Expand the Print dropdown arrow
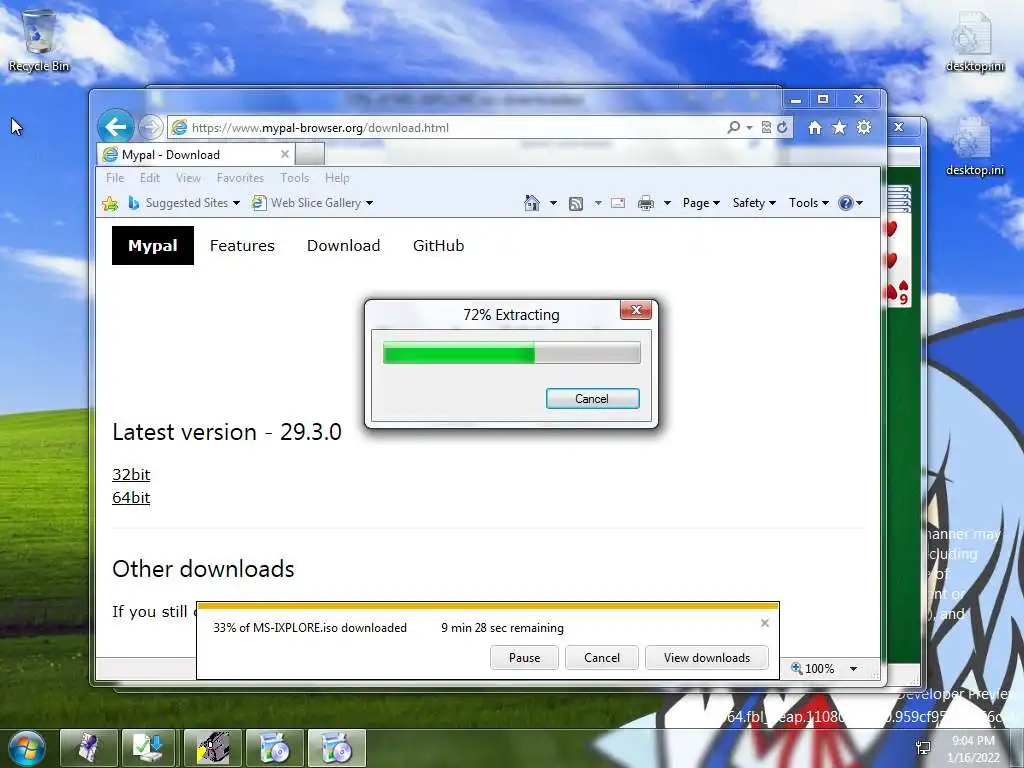1024x768 pixels. tap(667, 203)
